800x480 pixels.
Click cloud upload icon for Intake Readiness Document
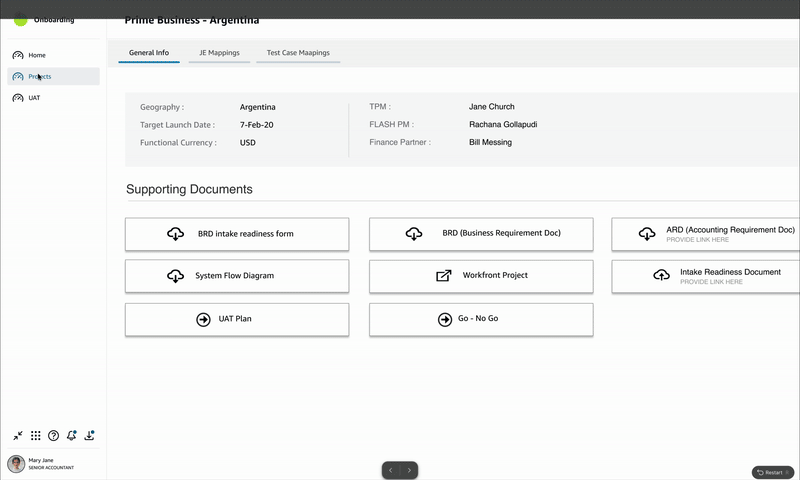click(661, 275)
